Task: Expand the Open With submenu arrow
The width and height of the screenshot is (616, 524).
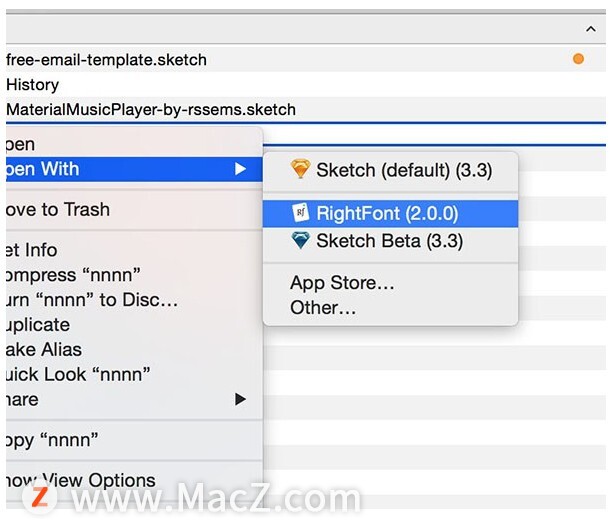Action: click(240, 169)
